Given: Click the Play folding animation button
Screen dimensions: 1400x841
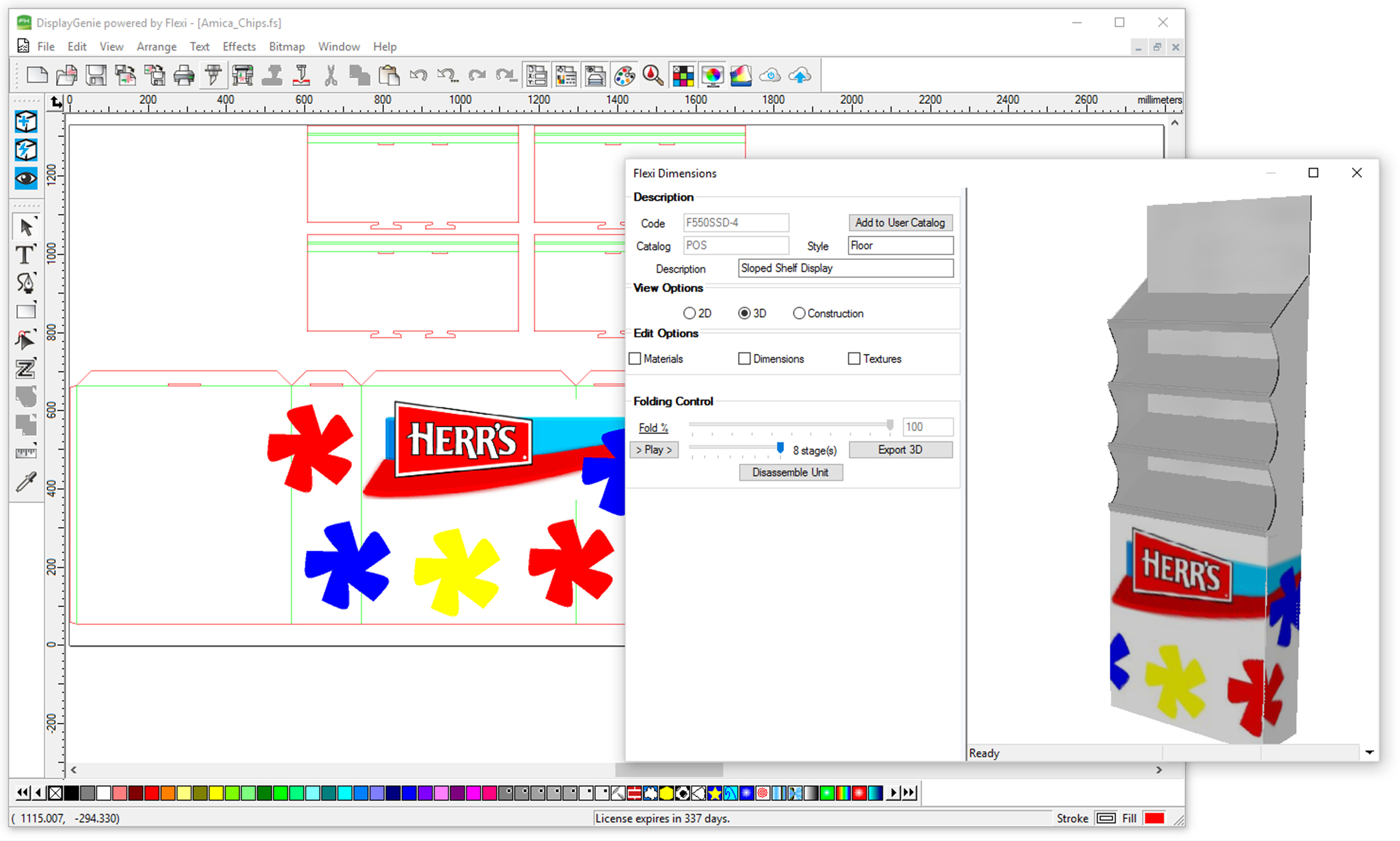Looking at the screenshot, I should point(653,450).
